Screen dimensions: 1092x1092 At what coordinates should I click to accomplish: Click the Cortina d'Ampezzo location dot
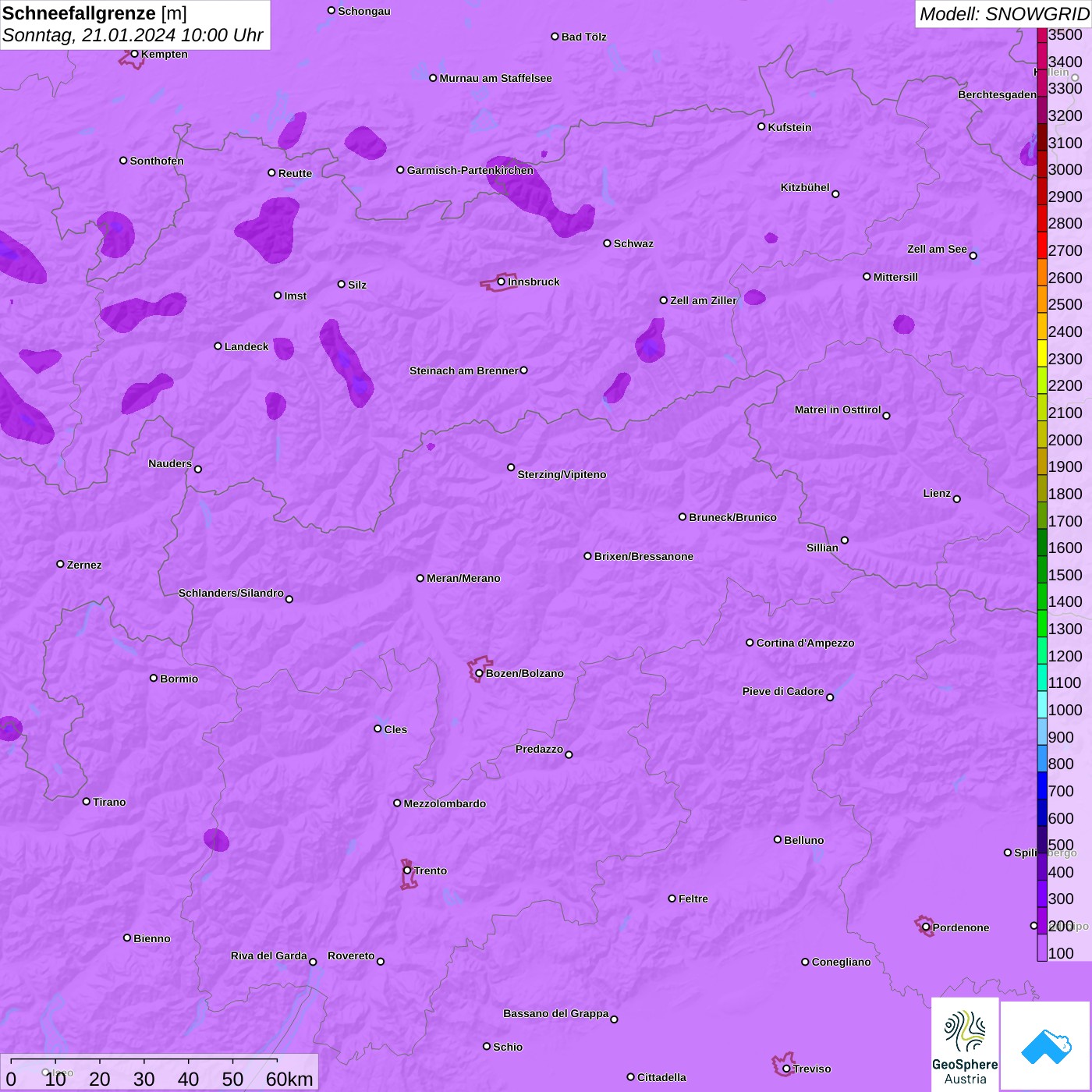tap(750, 643)
